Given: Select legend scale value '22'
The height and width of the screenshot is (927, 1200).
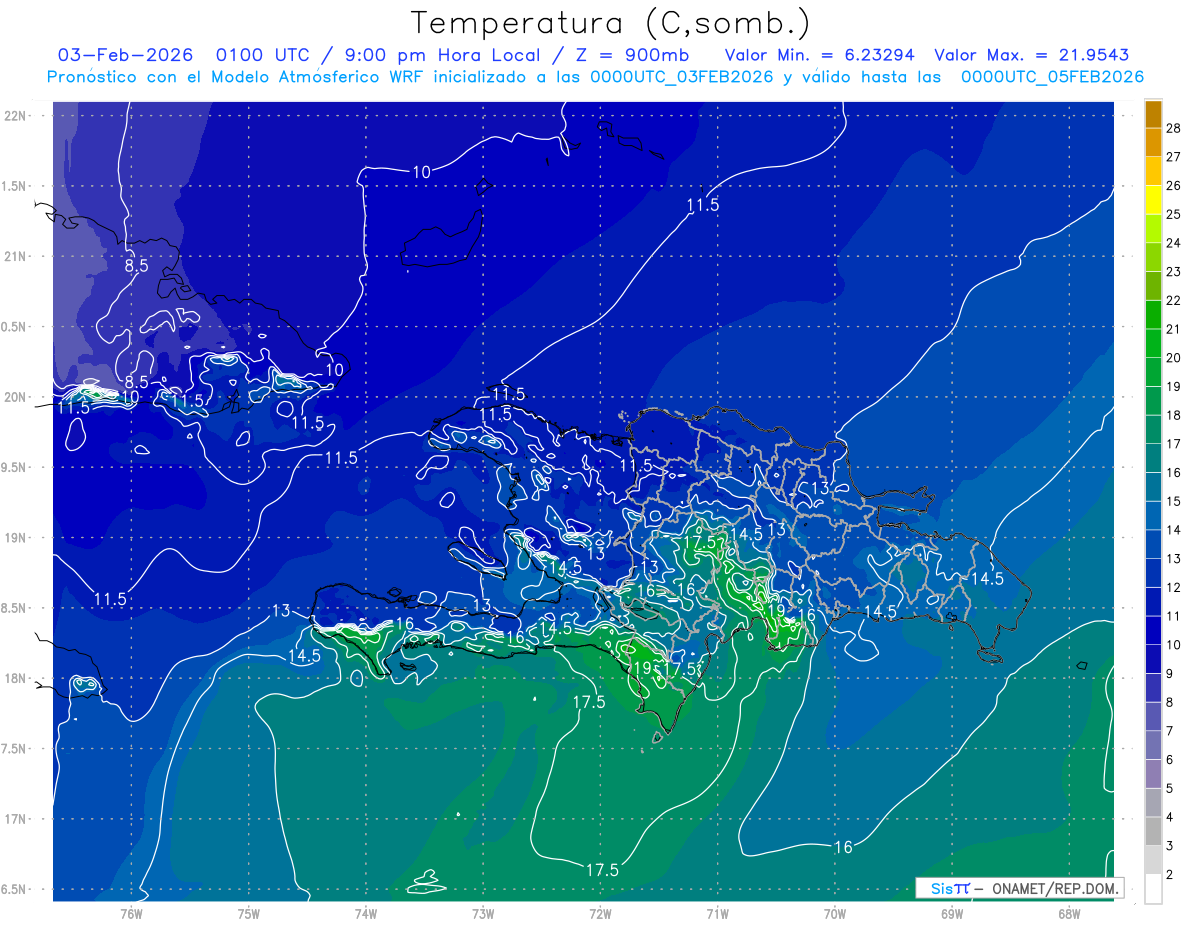Looking at the screenshot, I should (x=1174, y=300).
